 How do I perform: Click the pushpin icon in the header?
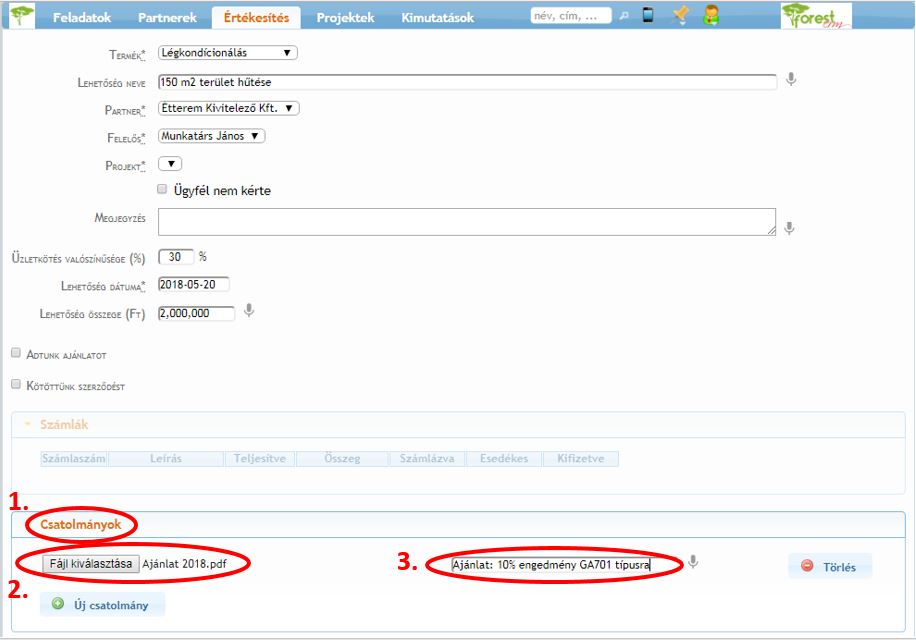pyautogui.click(x=680, y=15)
